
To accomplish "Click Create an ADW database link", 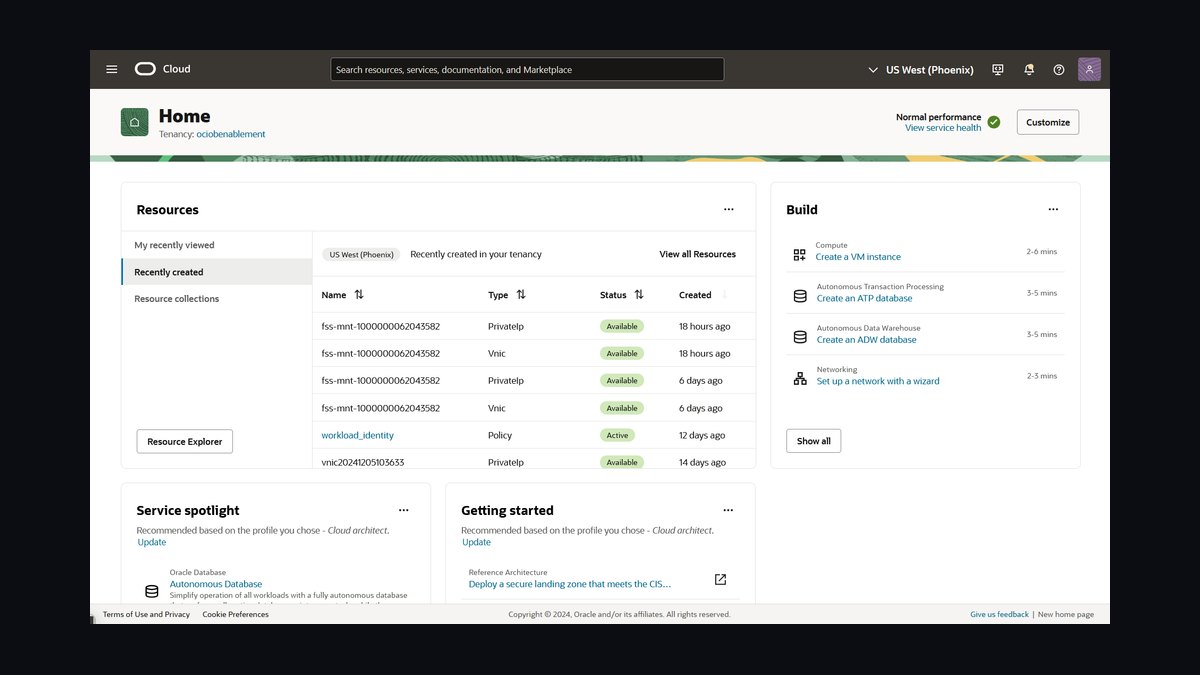I will point(866,340).
